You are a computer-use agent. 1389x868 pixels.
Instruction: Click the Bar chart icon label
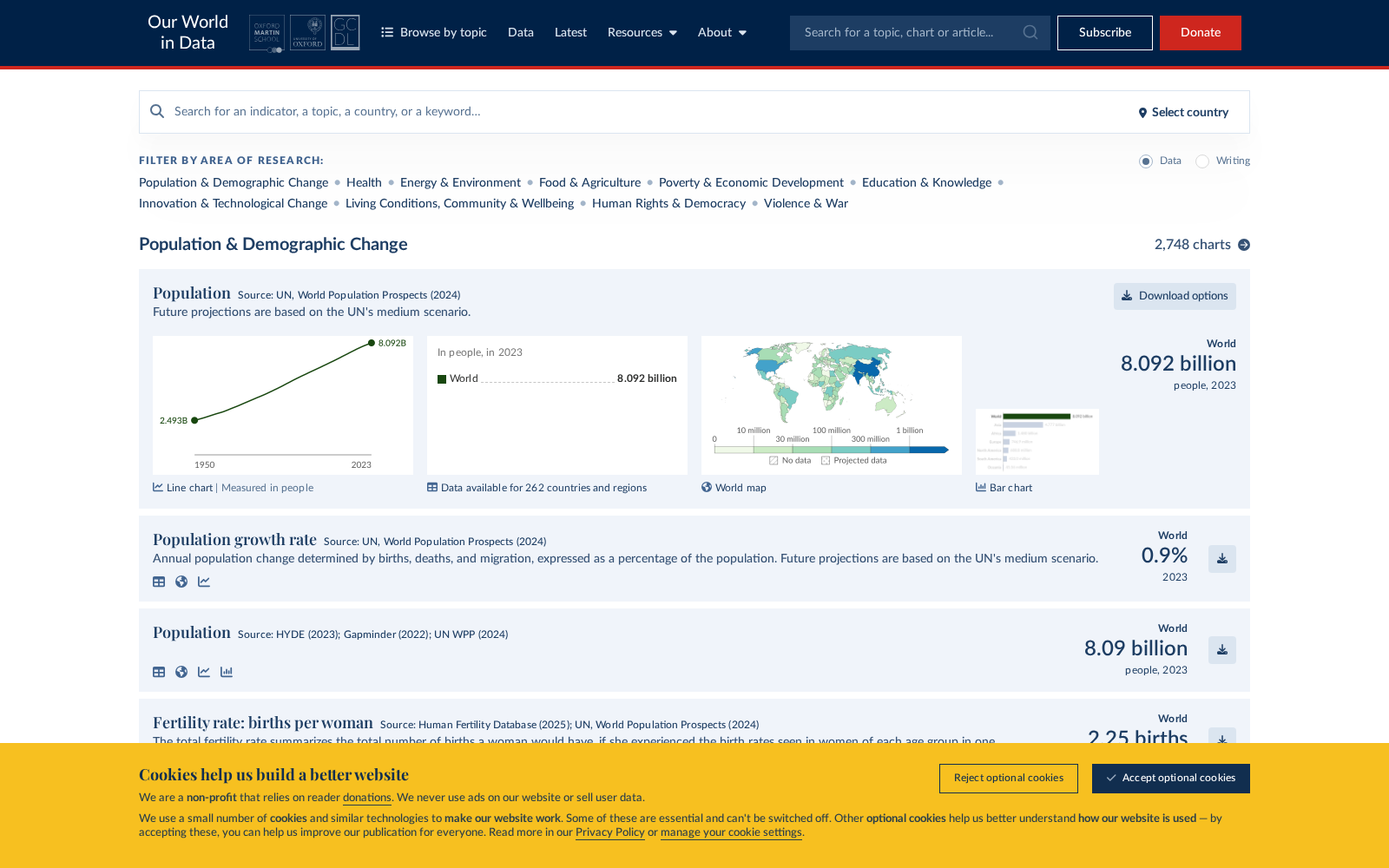(981, 487)
